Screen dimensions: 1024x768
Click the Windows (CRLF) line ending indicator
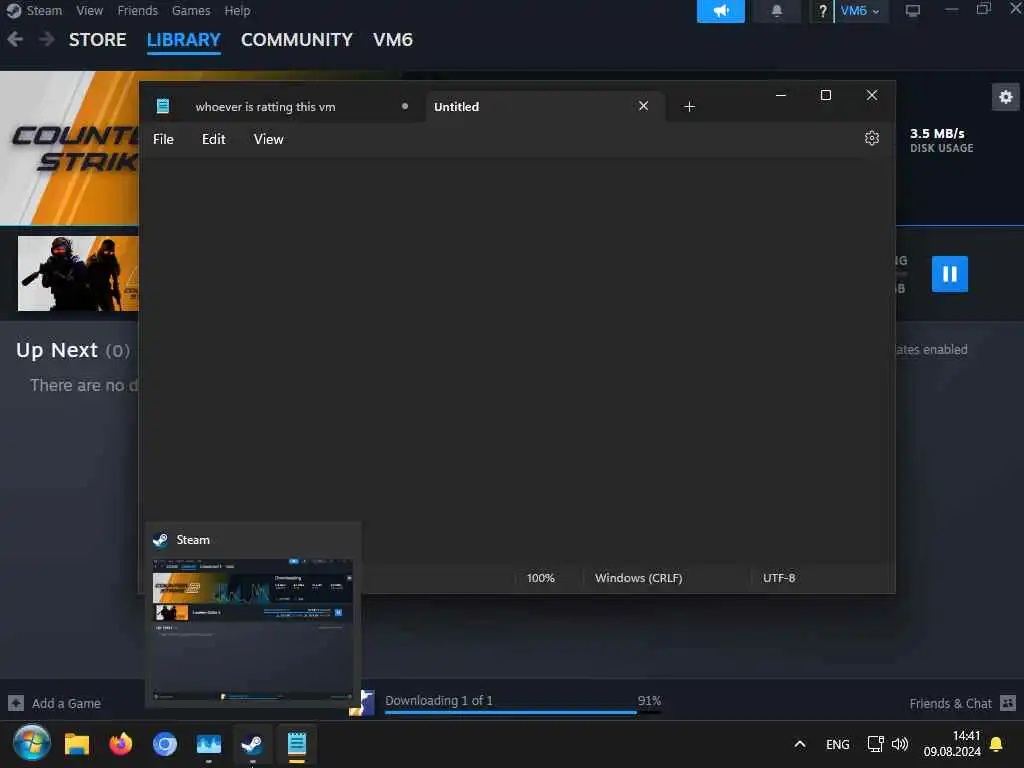click(639, 578)
